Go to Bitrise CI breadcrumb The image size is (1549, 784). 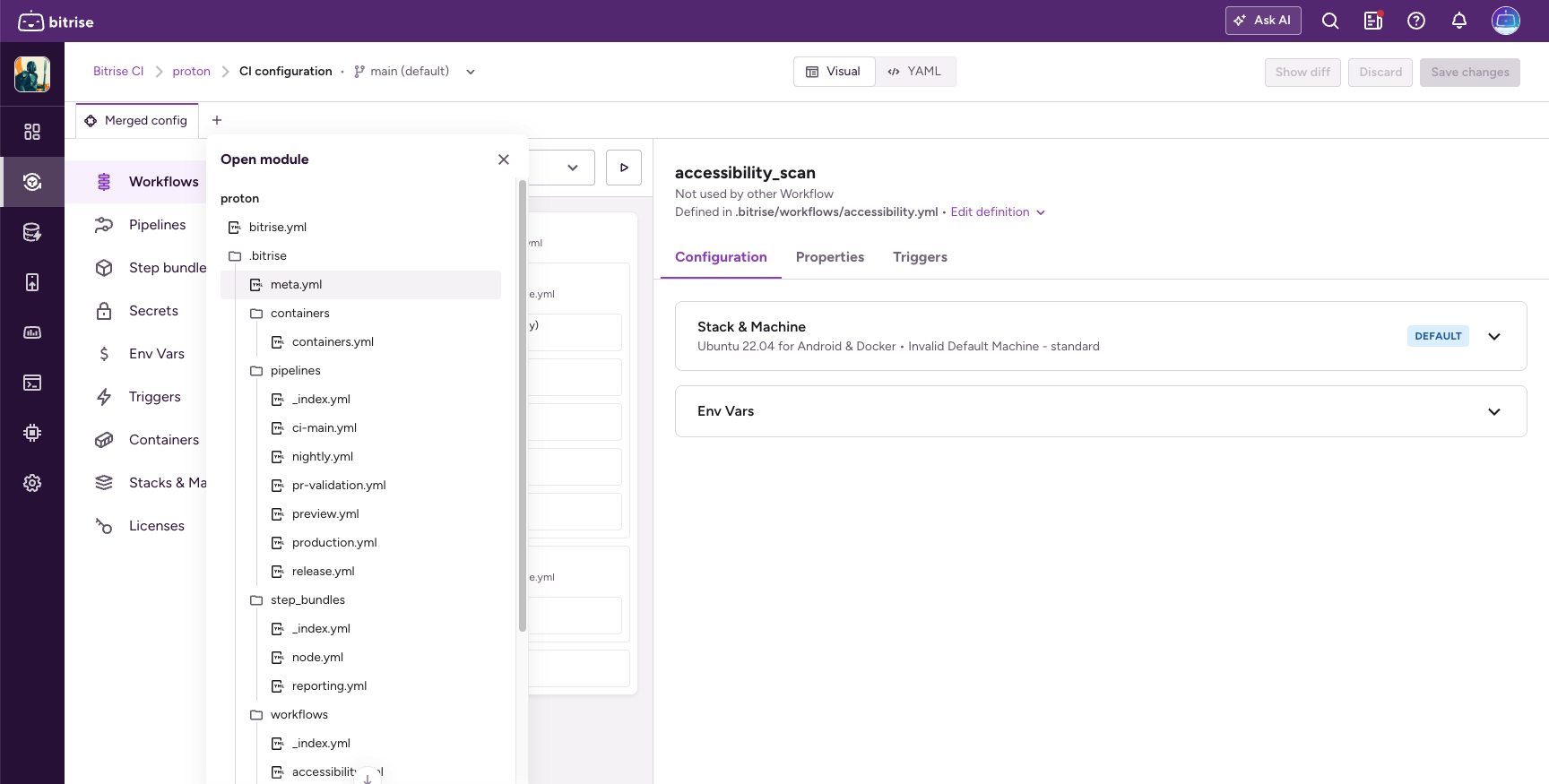coord(118,72)
